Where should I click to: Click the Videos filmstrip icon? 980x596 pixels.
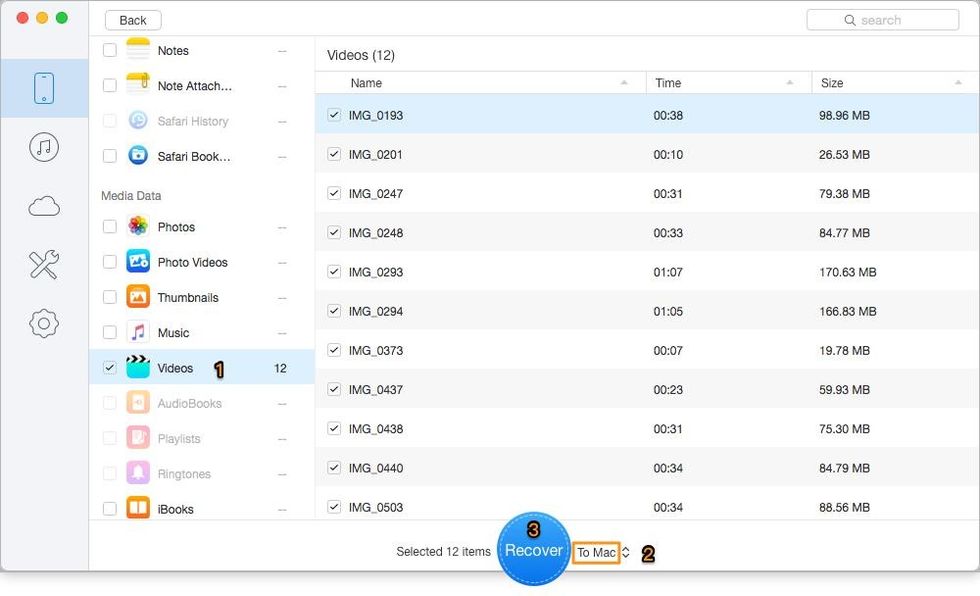tap(137, 368)
